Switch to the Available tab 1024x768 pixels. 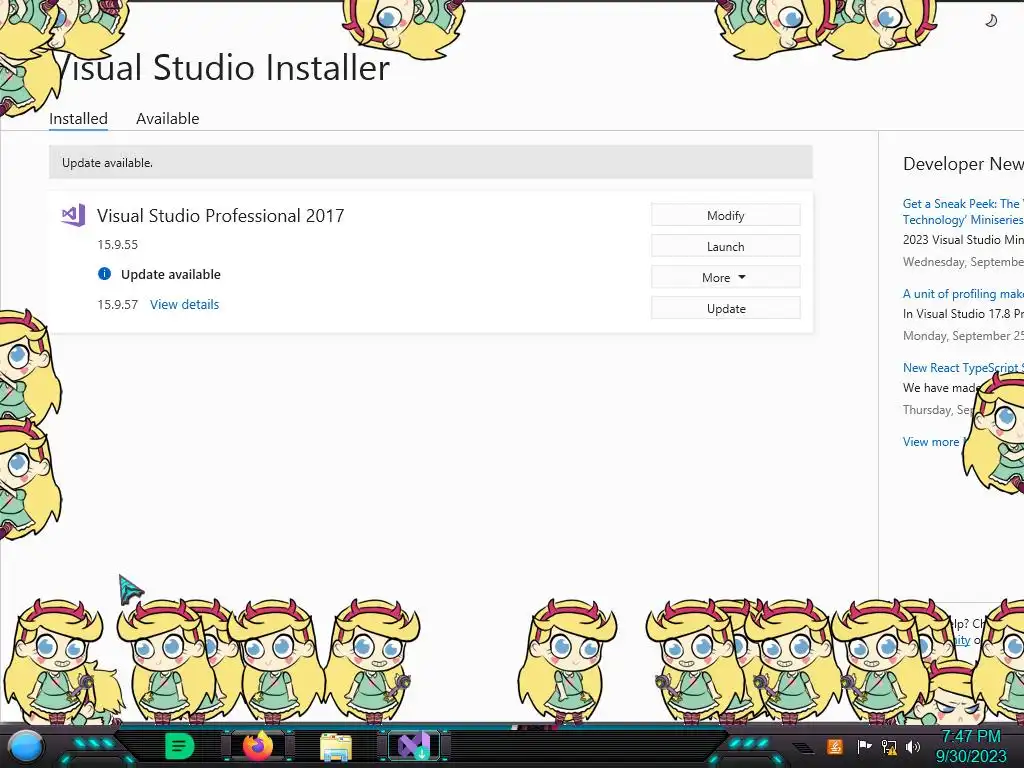(x=168, y=119)
